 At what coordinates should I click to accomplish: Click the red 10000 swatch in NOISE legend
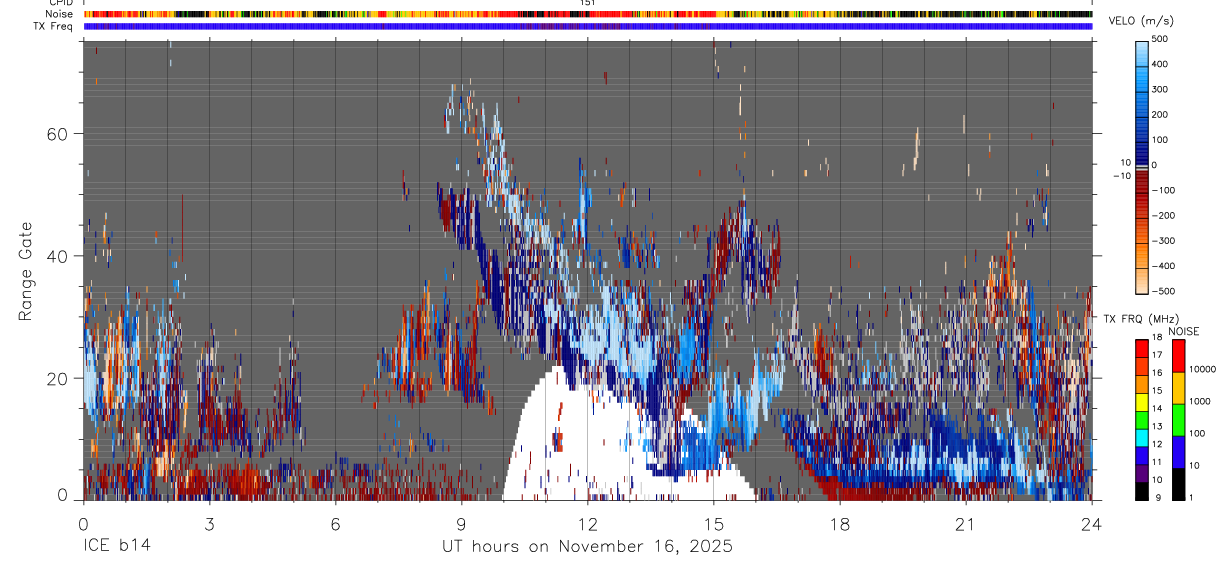(1178, 356)
